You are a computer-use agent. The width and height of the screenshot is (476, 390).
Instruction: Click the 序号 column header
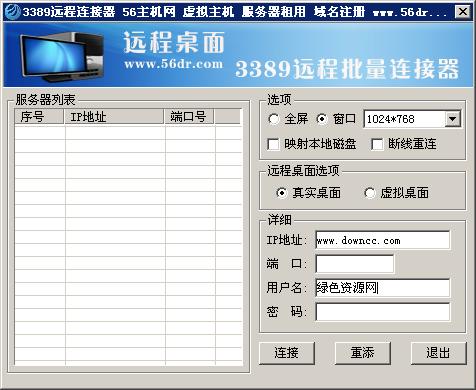click(x=39, y=117)
